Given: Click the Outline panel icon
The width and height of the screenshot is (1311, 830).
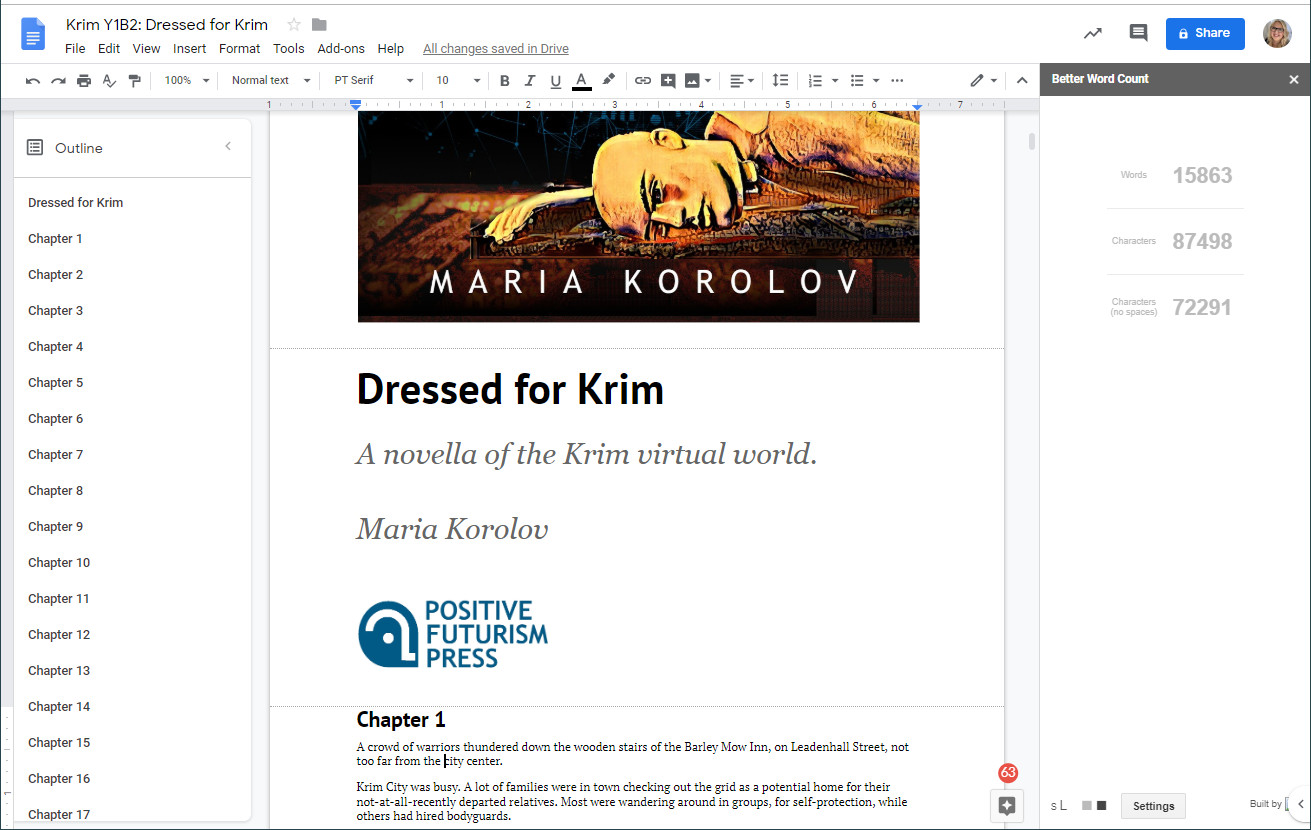Looking at the screenshot, I should (x=35, y=148).
